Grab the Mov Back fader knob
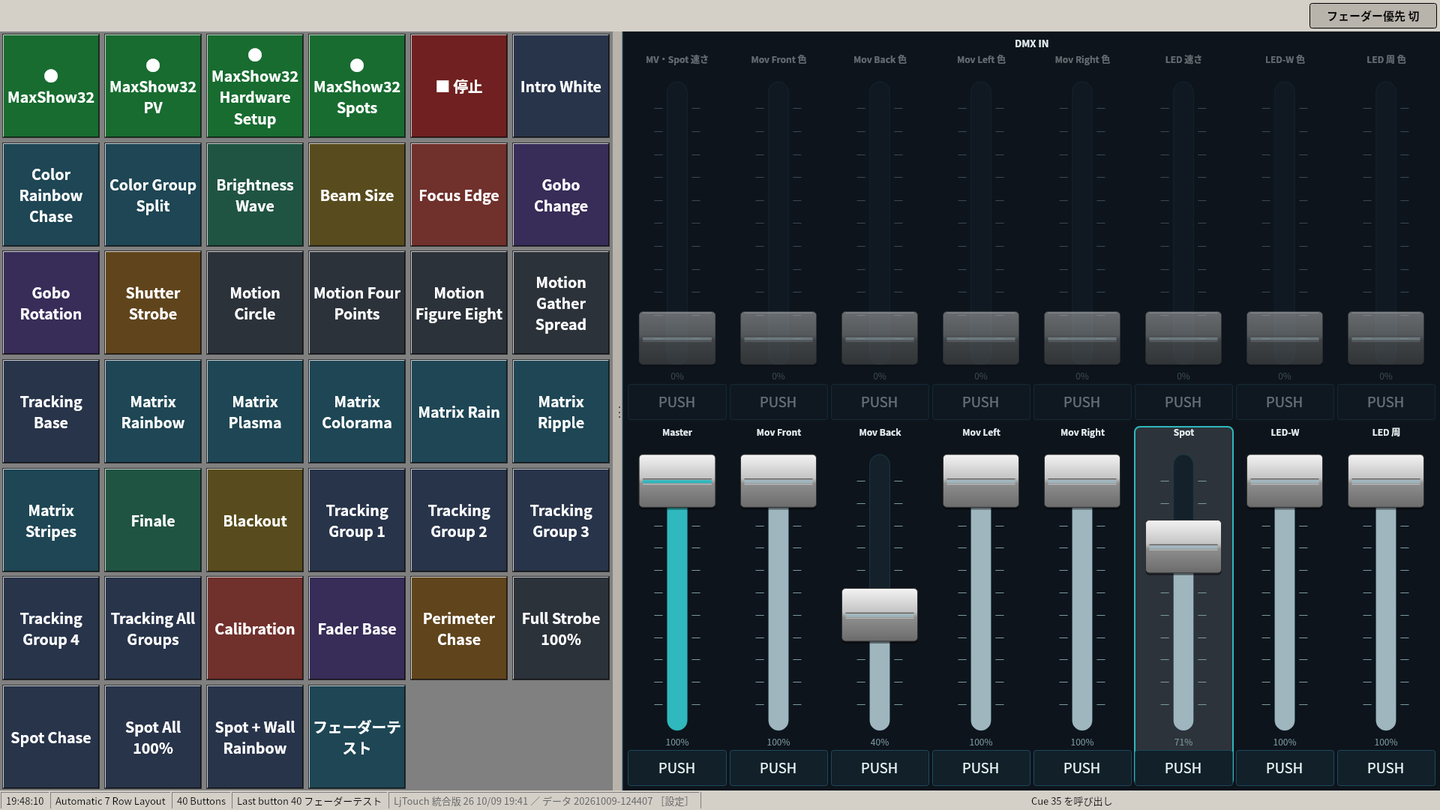Image resolution: width=1440 pixels, height=810 pixels. tap(879, 615)
